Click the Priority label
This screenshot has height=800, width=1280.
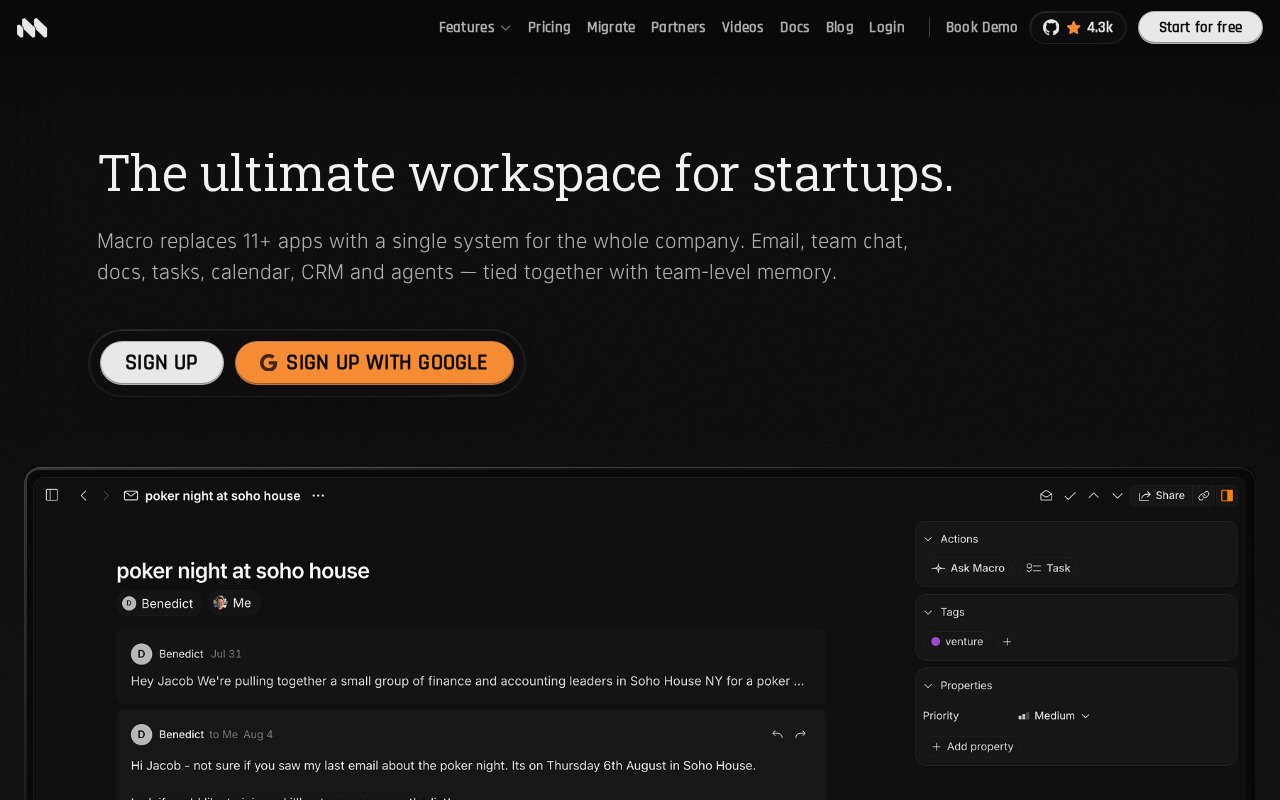[x=941, y=716]
